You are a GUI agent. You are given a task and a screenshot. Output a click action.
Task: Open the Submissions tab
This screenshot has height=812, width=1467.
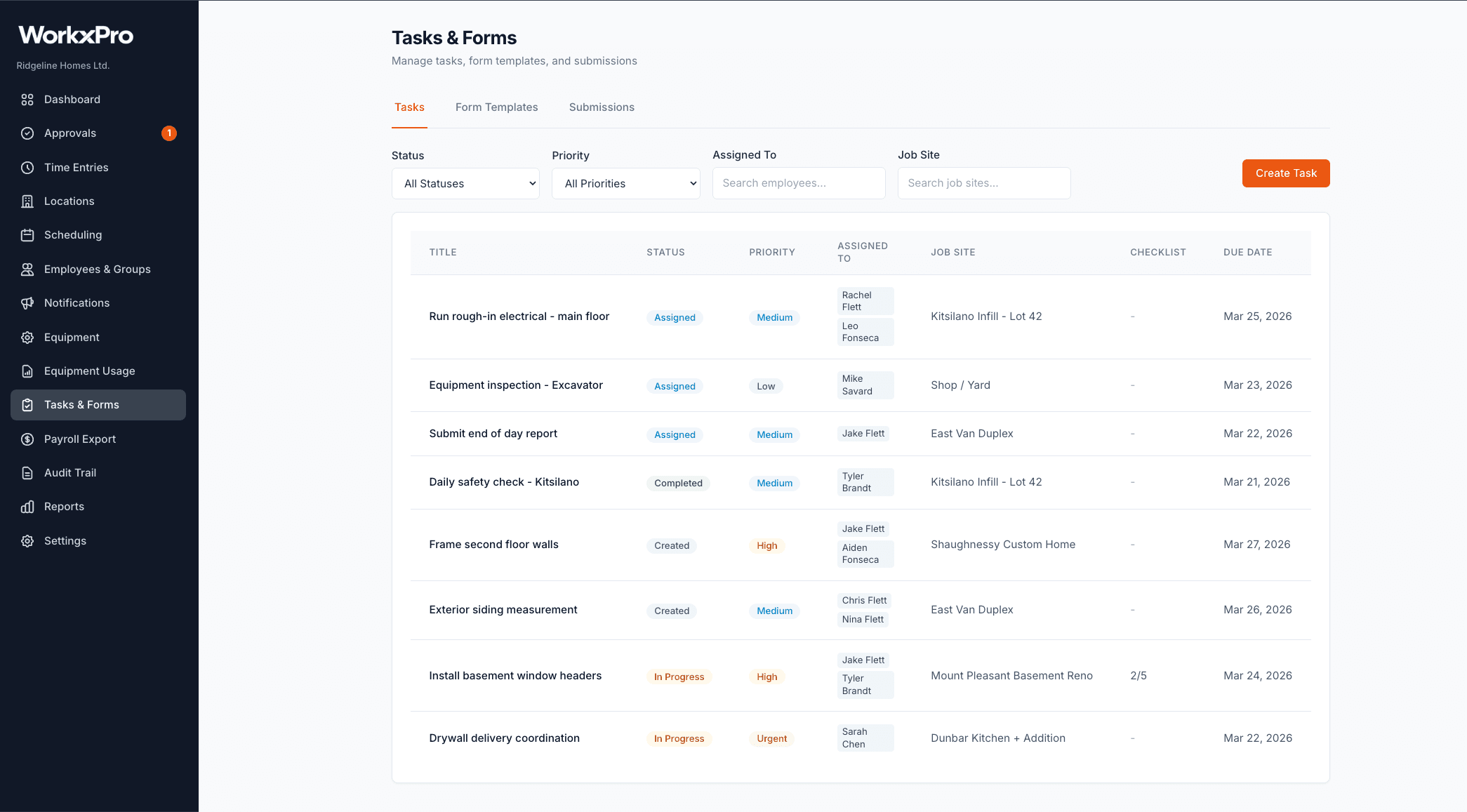pos(602,107)
